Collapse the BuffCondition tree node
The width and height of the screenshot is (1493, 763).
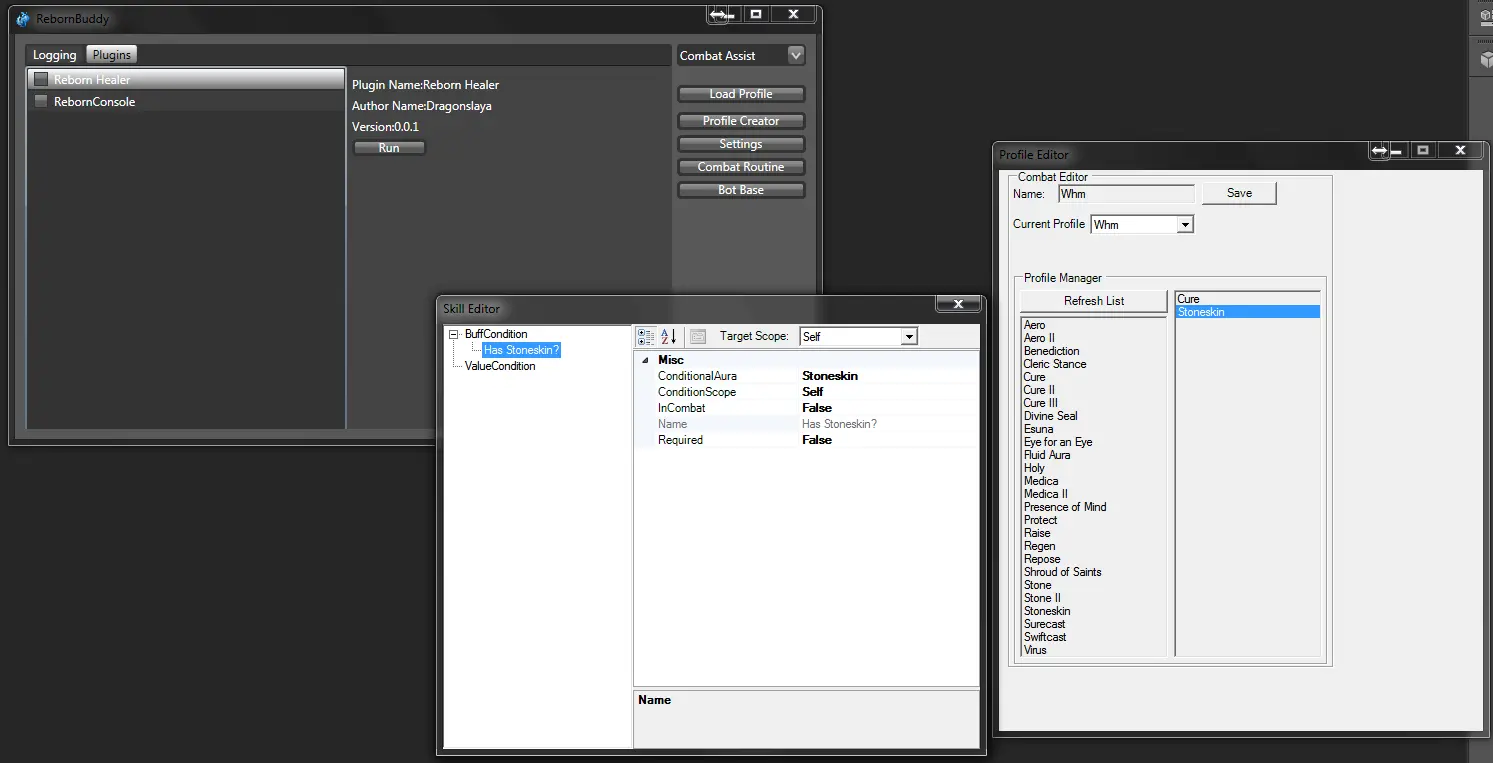point(454,334)
